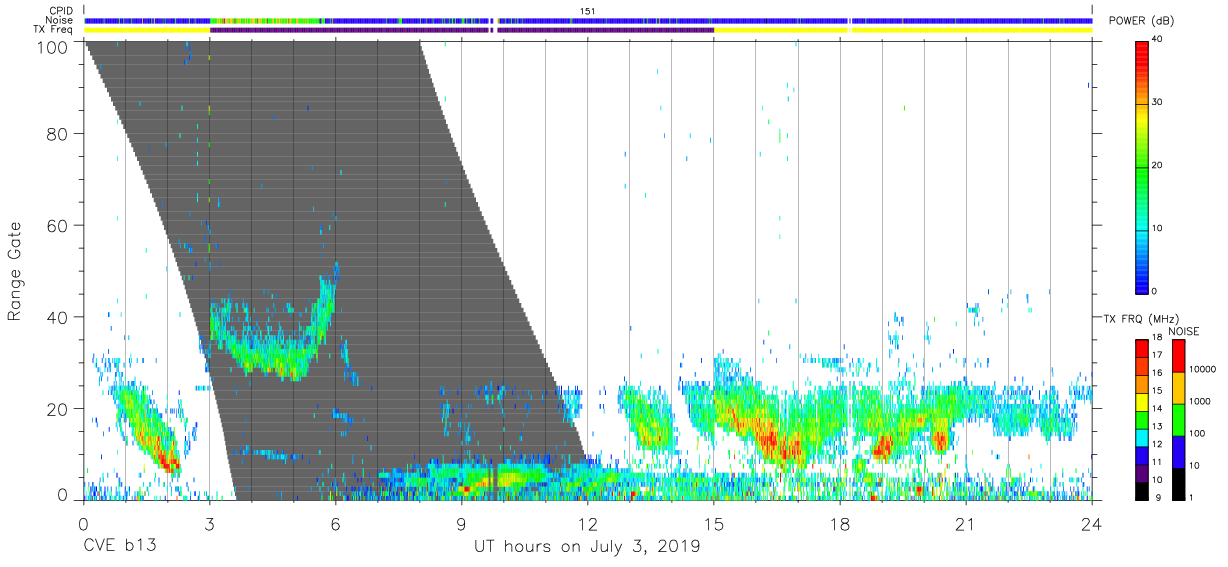Click 'UT hours on July 3, 2019' axis title

tap(587, 546)
